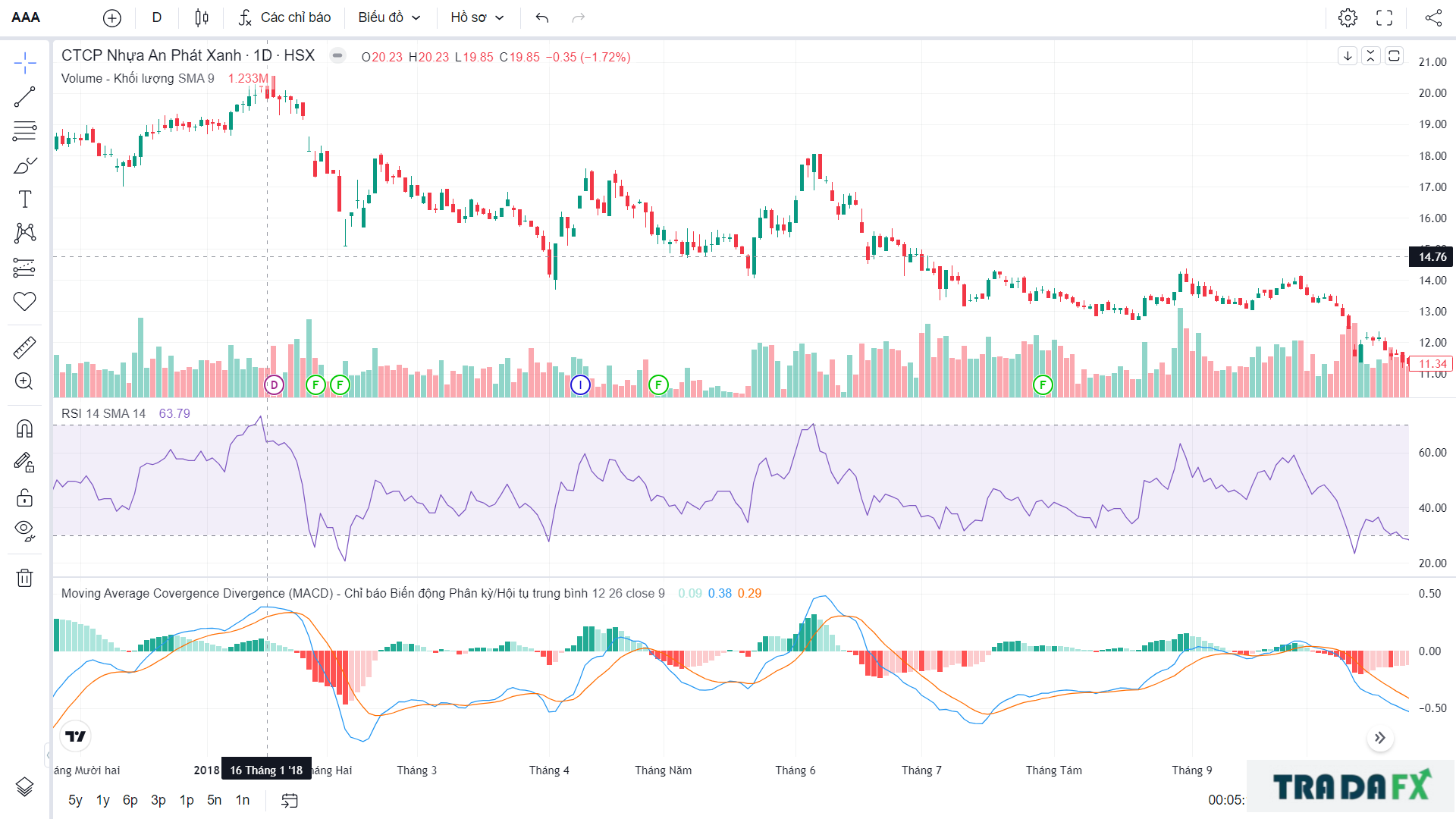Screen dimensions: 1456x819
Task: Open the chart patterns tool
Action: point(25,233)
